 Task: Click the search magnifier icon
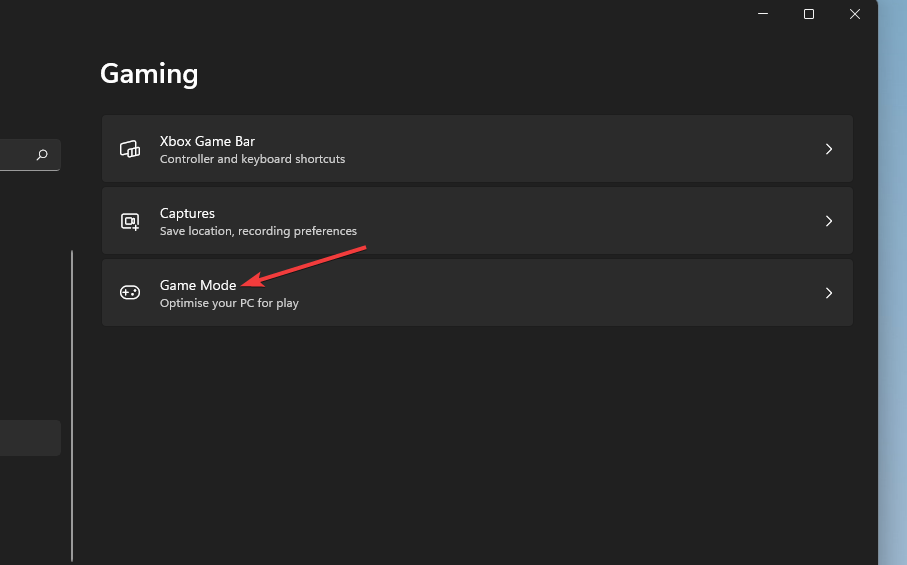click(42, 154)
